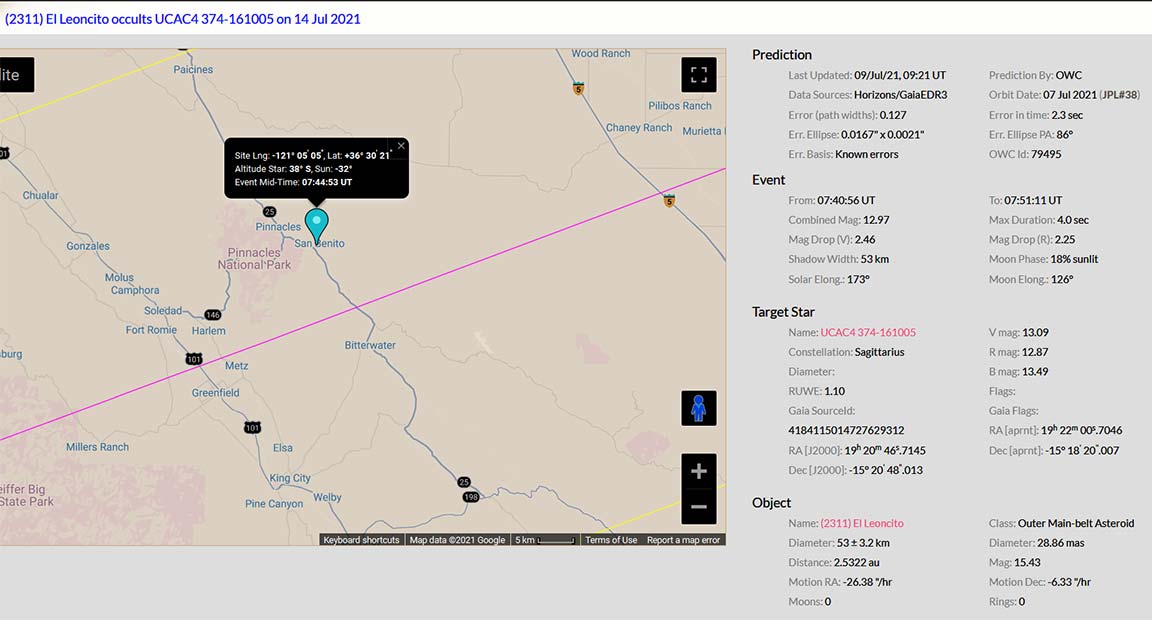
Task: Click Gaia SourceId 4184115014727629312
Action: pos(846,430)
